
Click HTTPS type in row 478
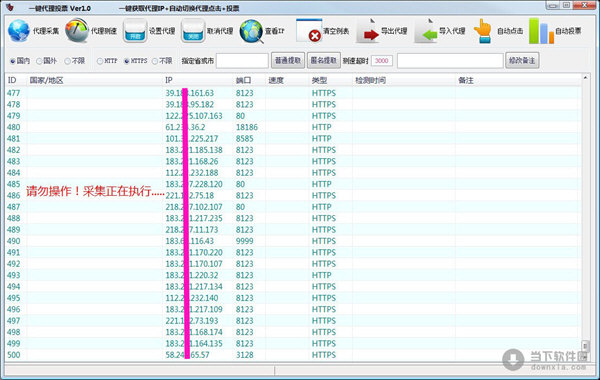coord(324,104)
